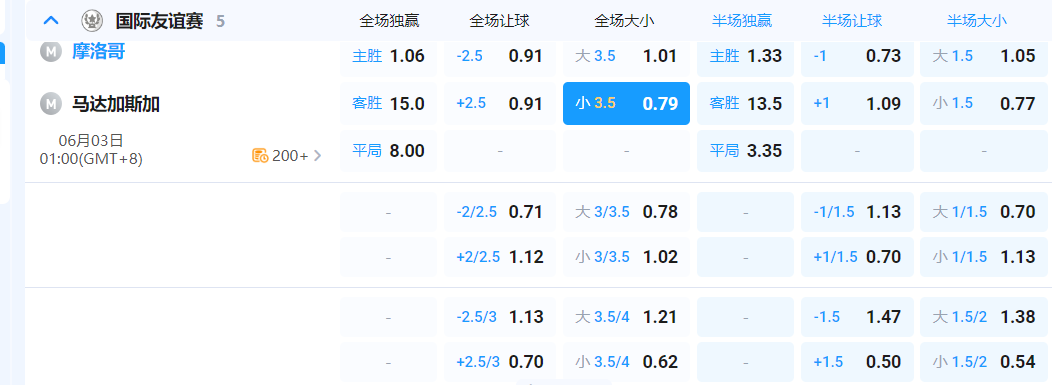Select the 半场大小 column header
This screenshot has width=1052, height=385.
(x=977, y=21)
